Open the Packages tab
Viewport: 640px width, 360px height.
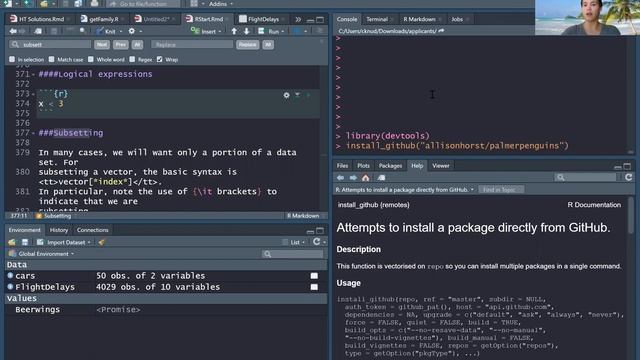tap(390, 166)
